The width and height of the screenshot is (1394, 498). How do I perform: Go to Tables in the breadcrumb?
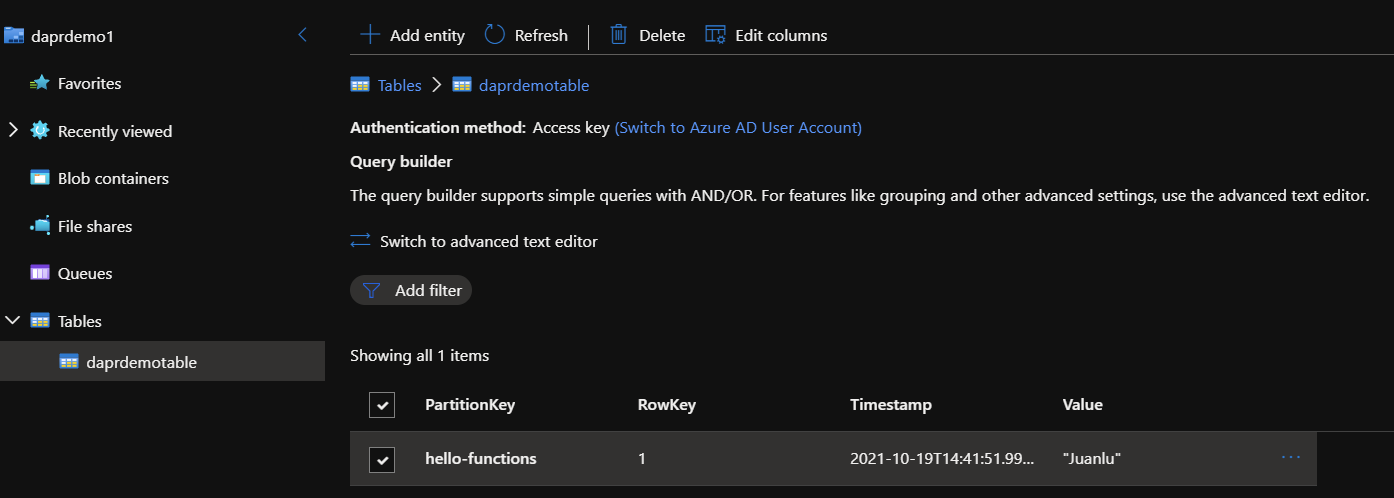point(399,86)
